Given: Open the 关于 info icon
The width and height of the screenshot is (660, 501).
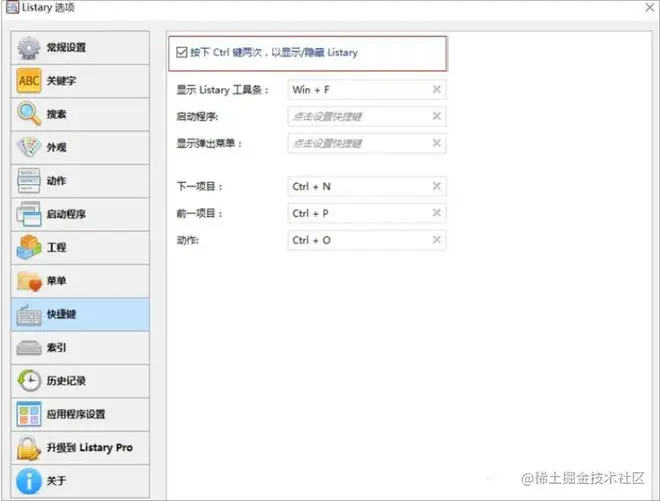Looking at the screenshot, I should click(x=29, y=481).
